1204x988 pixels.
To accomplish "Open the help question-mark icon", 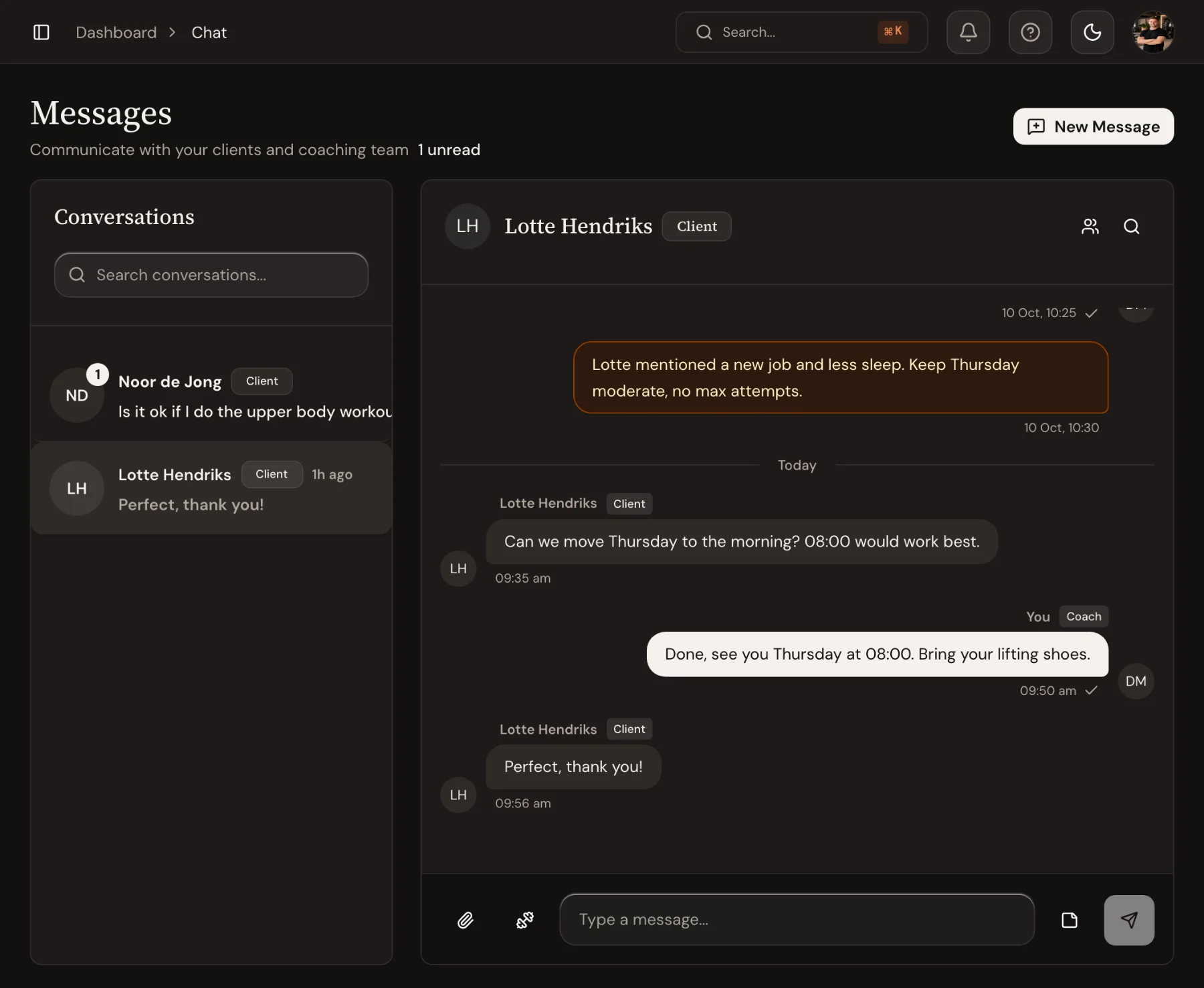I will 1030,32.
